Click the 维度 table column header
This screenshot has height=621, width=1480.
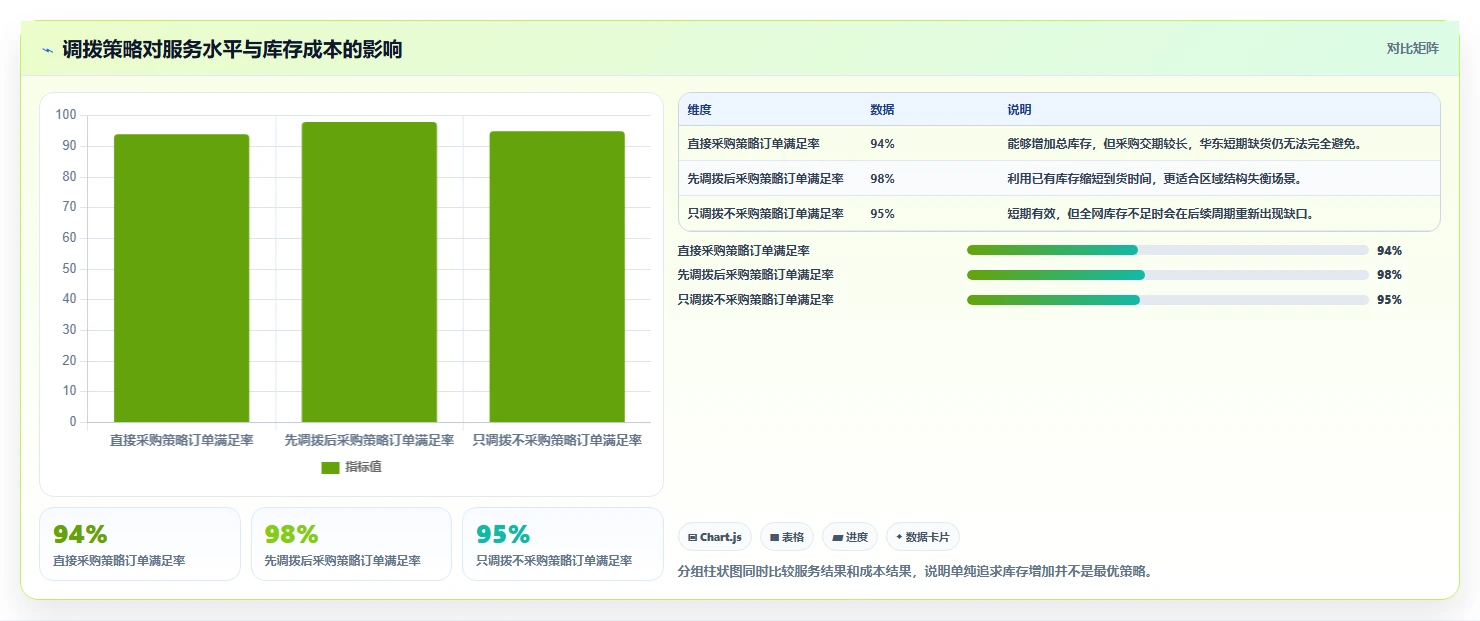pyautogui.click(x=700, y=110)
